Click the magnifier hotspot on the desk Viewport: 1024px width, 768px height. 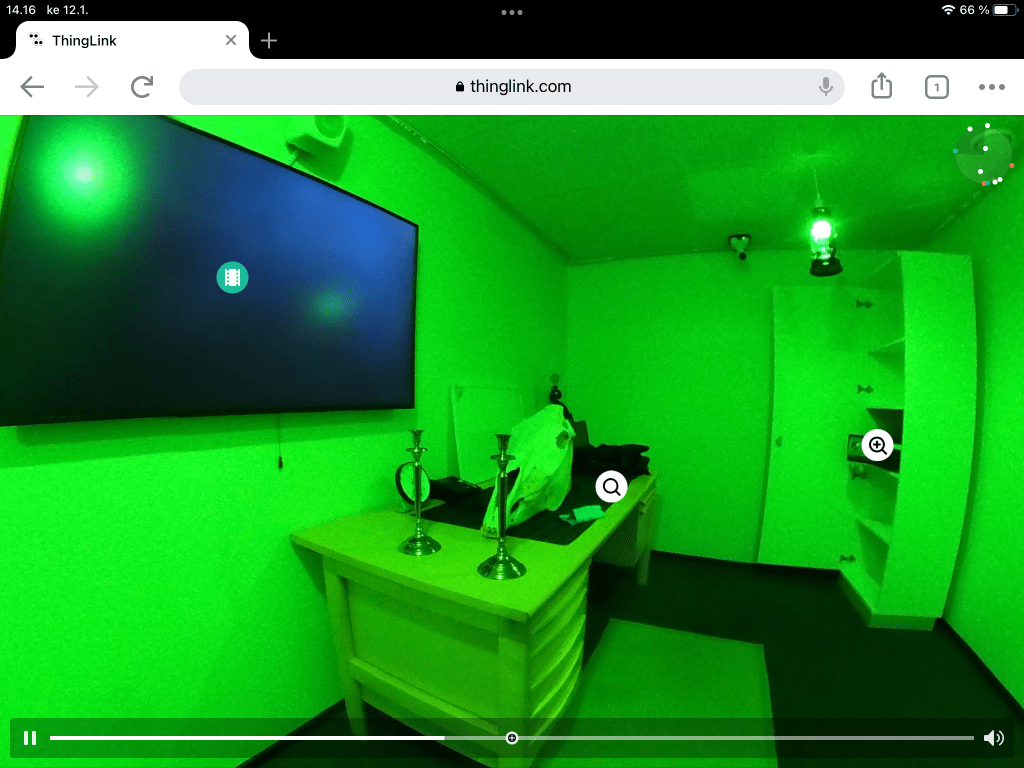coord(611,487)
